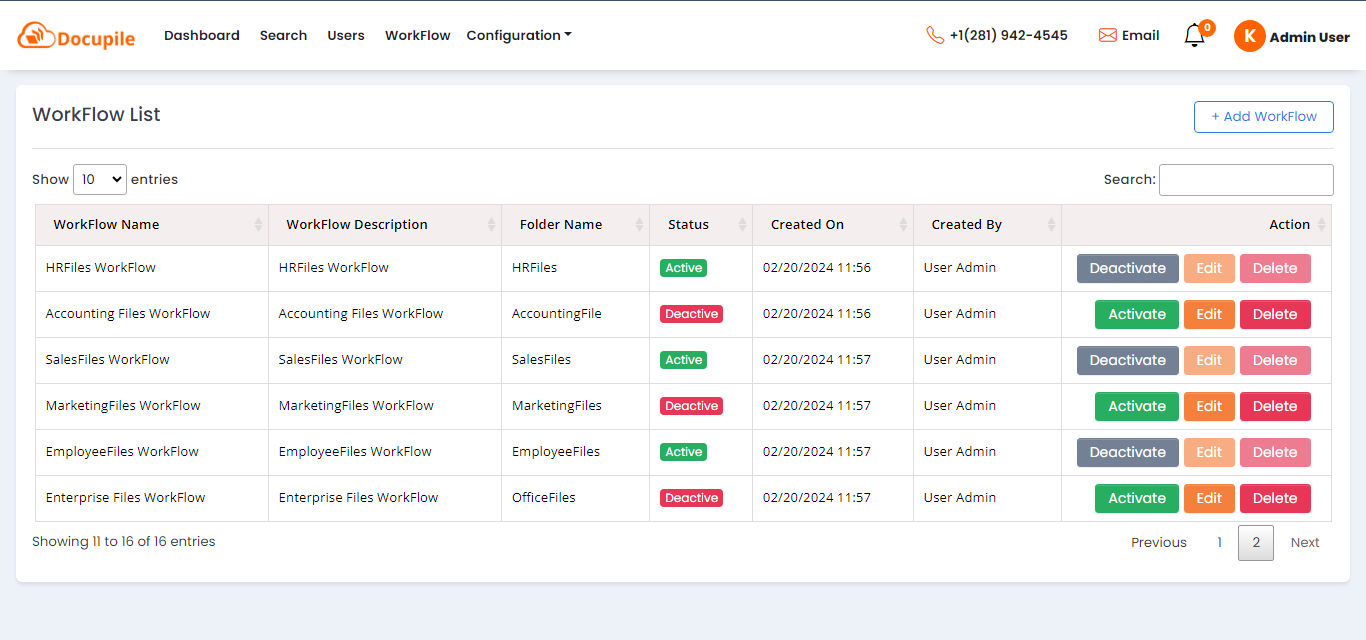Activate the Enterprise Files WorkFlow
This screenshot has height=640, width=1366.
(1136, 498)
